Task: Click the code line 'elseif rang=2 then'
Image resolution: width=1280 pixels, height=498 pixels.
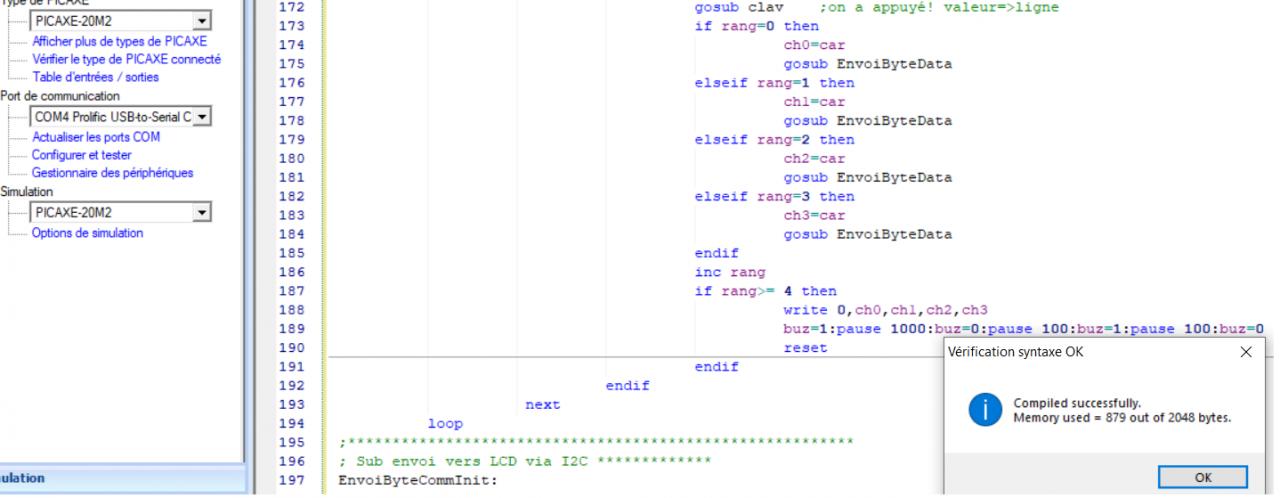Action: (774, 140)
